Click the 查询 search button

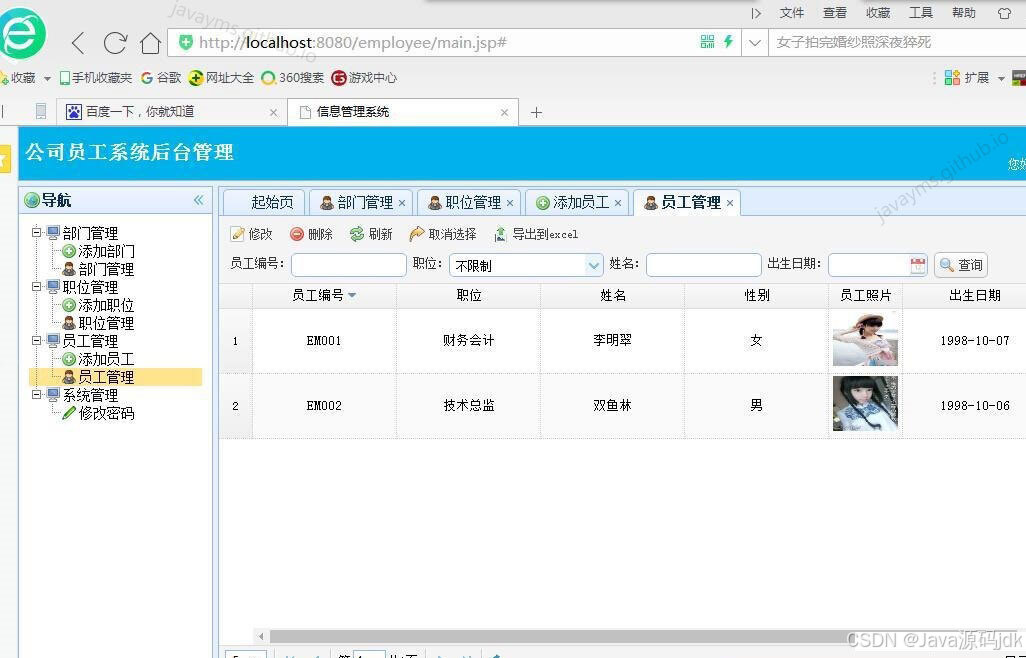pos(961,265)
